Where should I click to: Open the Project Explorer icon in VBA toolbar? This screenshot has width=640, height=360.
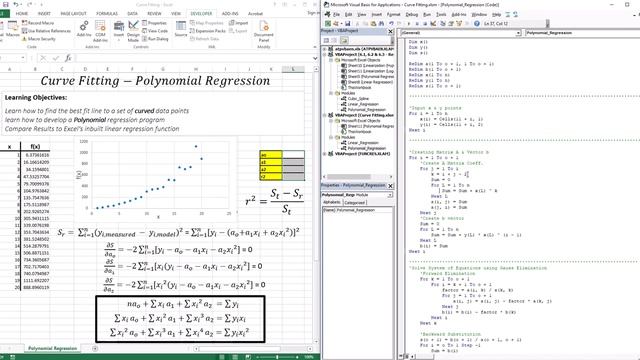point(443,24)
